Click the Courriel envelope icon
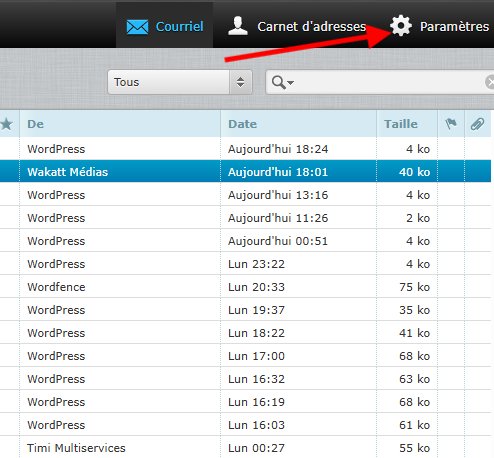494x458 pixels. [137, 27]
